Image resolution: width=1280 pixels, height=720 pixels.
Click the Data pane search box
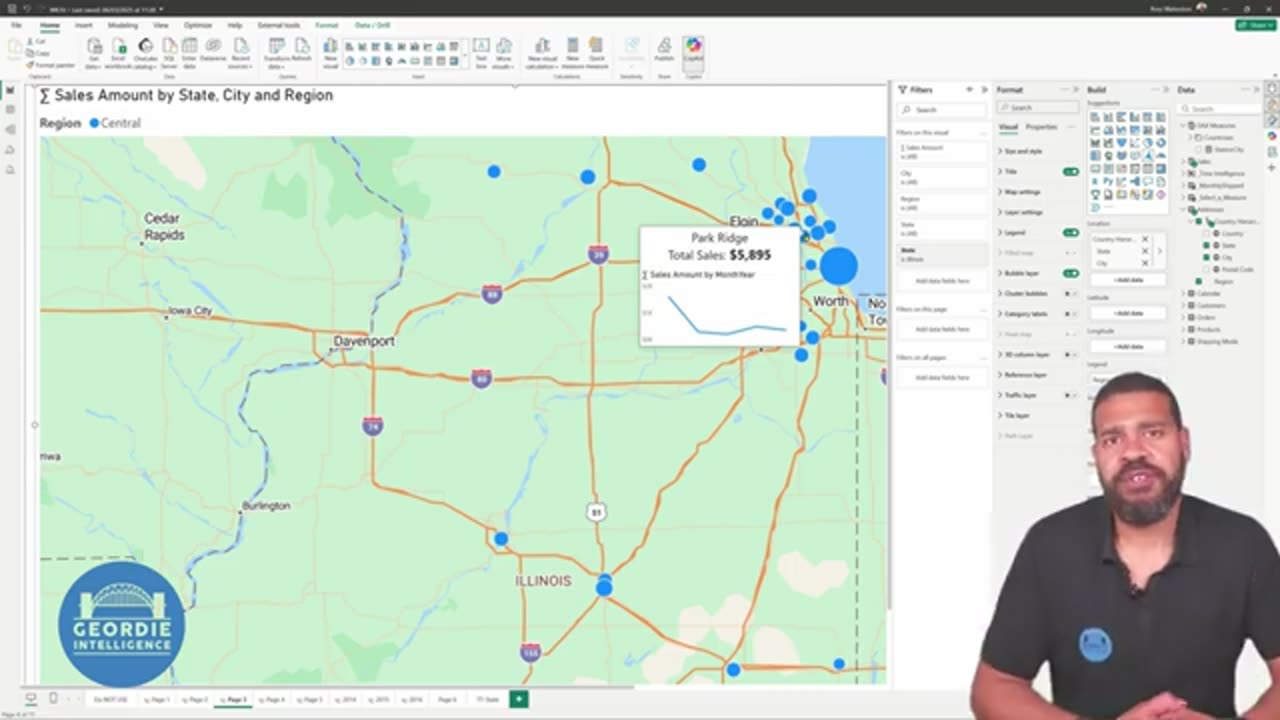pos(1218,108)
